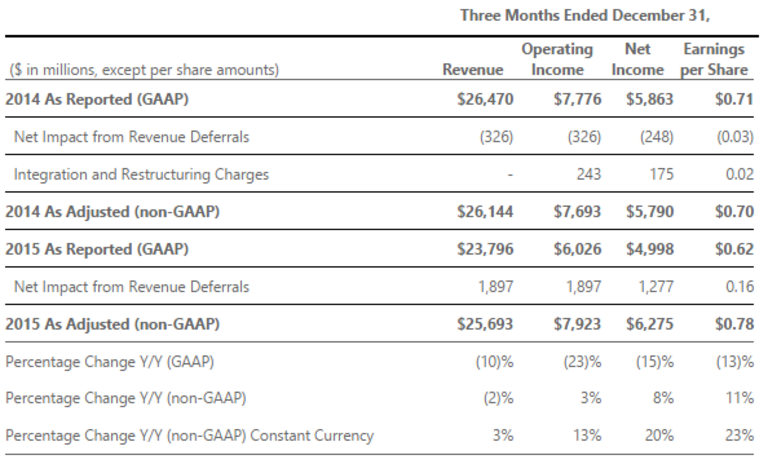
Task: Click the "Three Months Ended December 31," heading
Action: pos(584,15)
